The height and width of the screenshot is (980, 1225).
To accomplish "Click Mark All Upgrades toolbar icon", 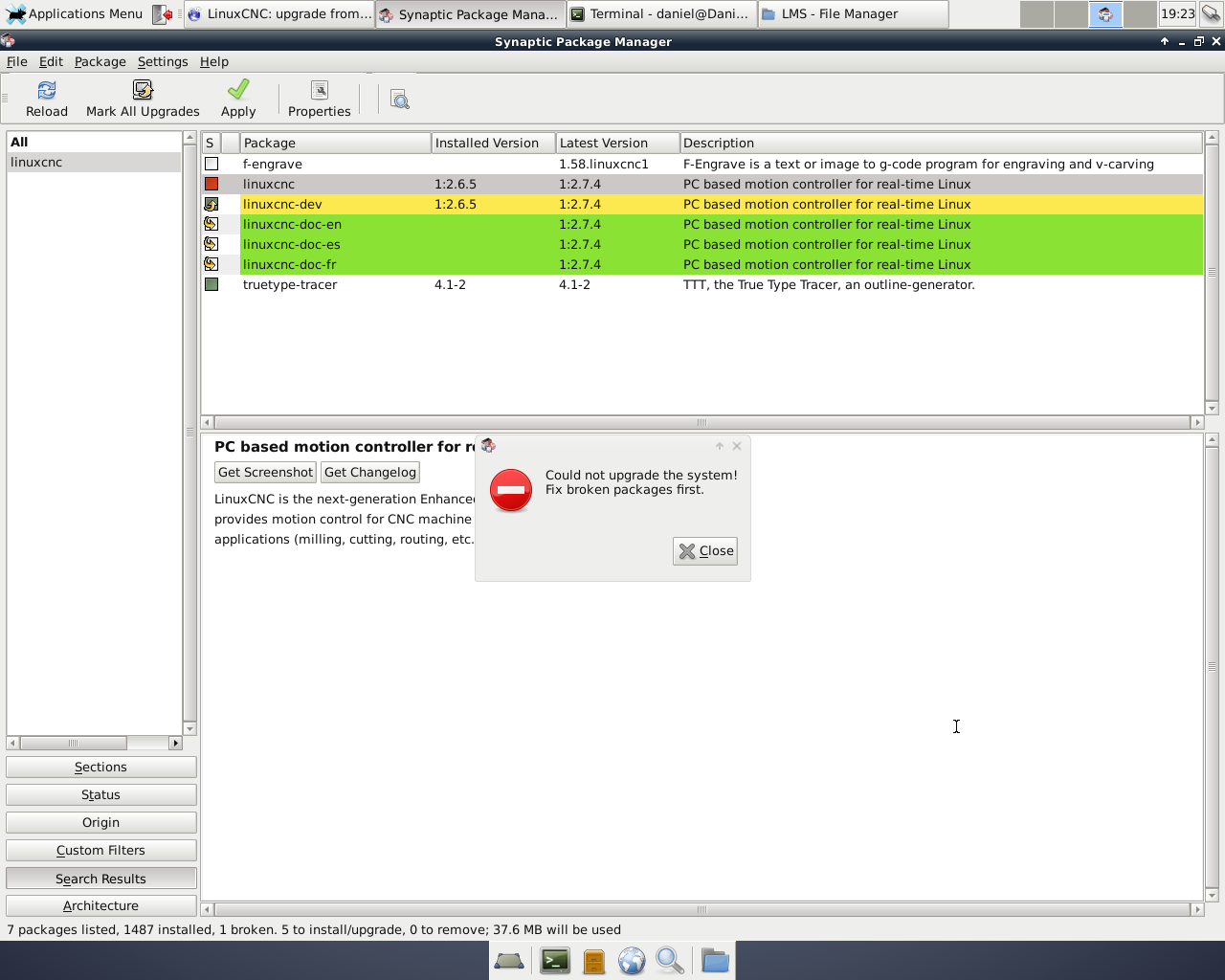I will (143, 90).
